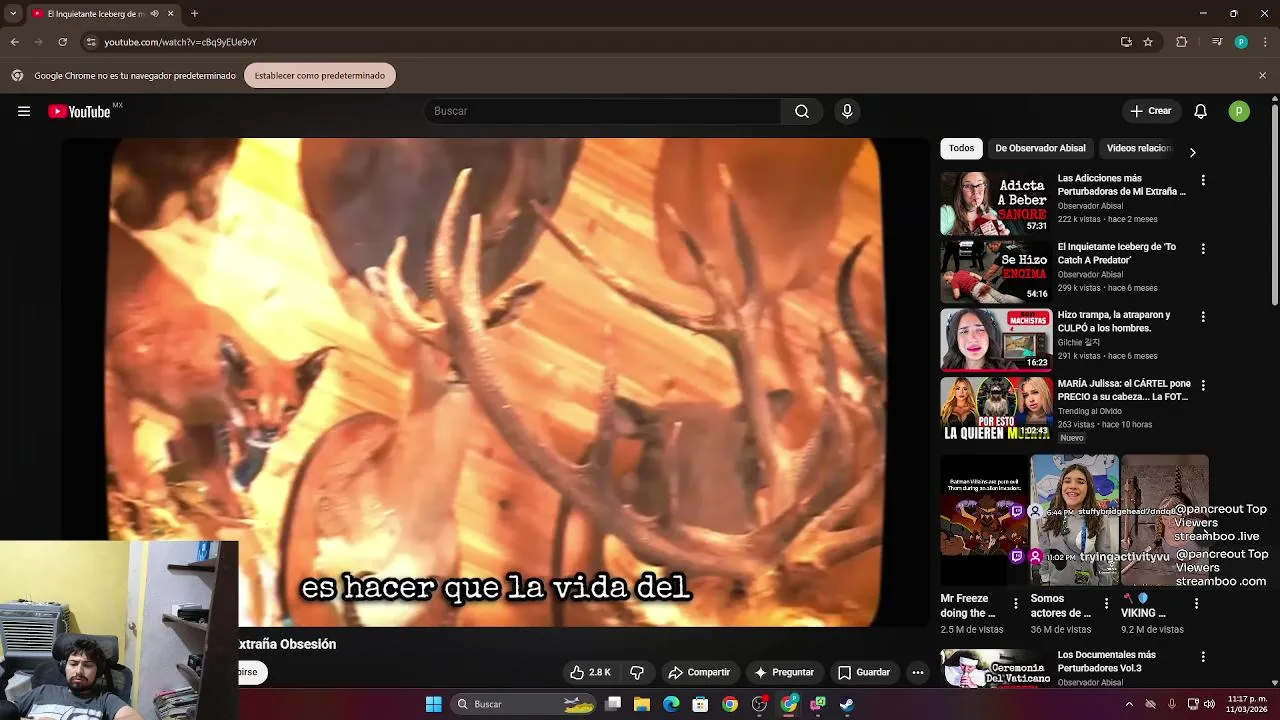Screen dimensions: 1280x720
Task: Select the Videos relacionados chip
Action: 1138,148
